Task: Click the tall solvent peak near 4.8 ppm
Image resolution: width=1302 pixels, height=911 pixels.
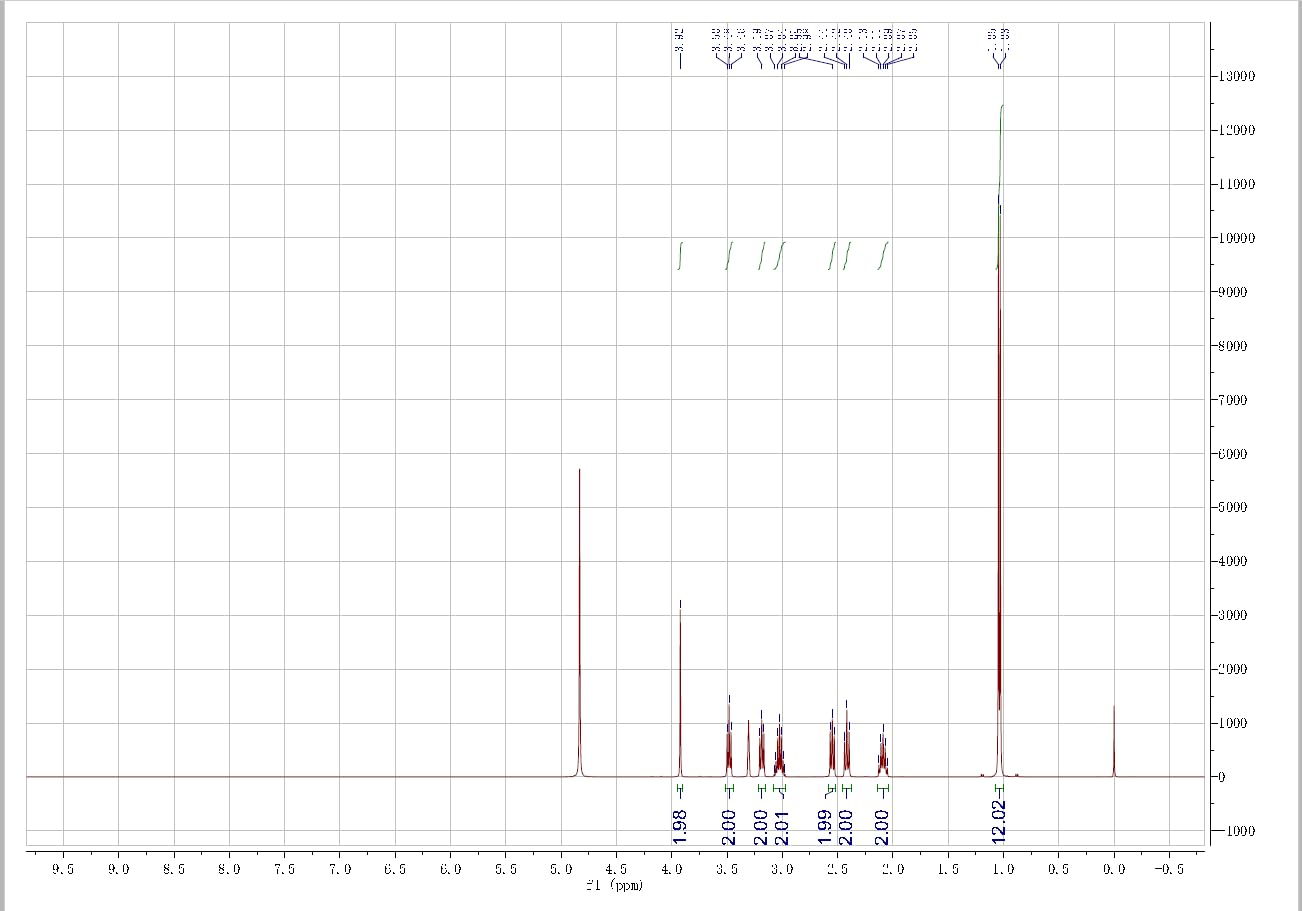Action: click(x=579, y=622)
